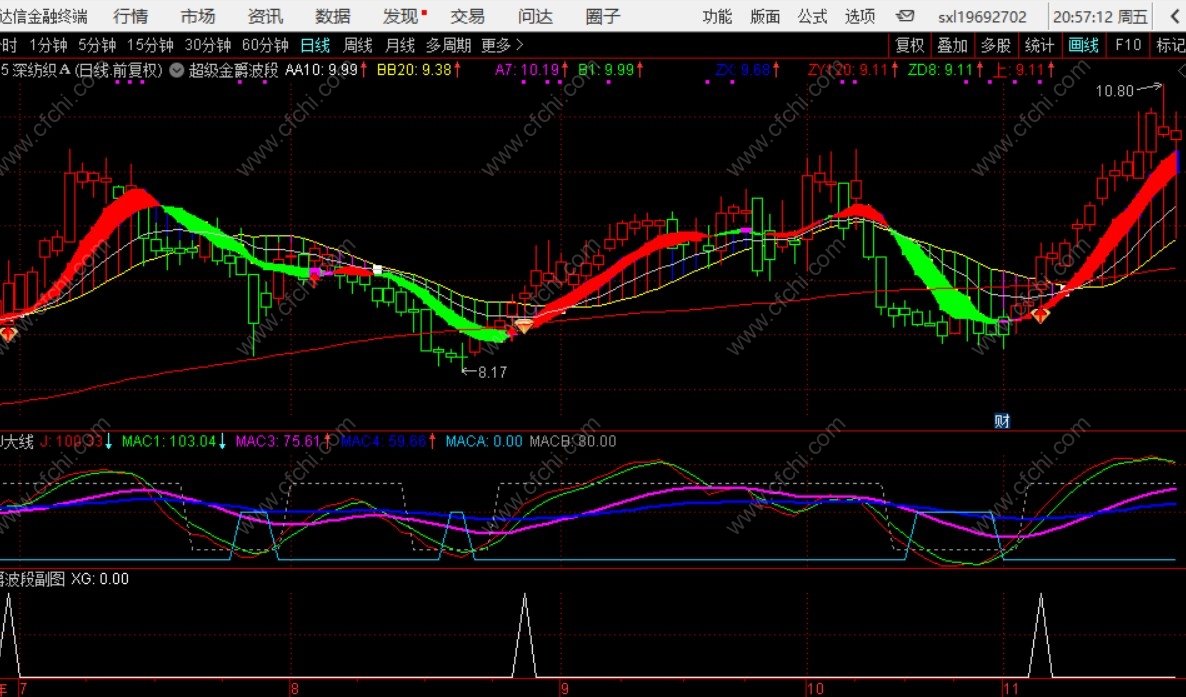Click the diamond buy signal near month 11
1186x697 pixels.
tap(1041, 315)
